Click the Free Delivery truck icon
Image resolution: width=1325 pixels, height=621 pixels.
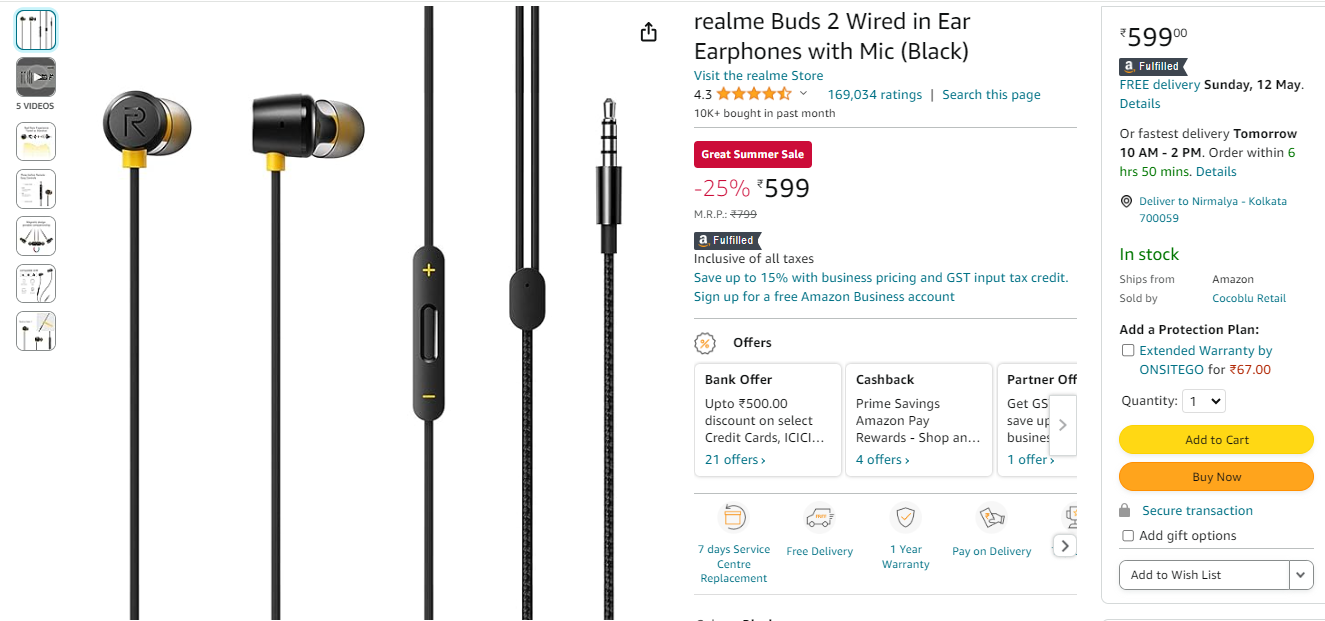click(820, 518)
